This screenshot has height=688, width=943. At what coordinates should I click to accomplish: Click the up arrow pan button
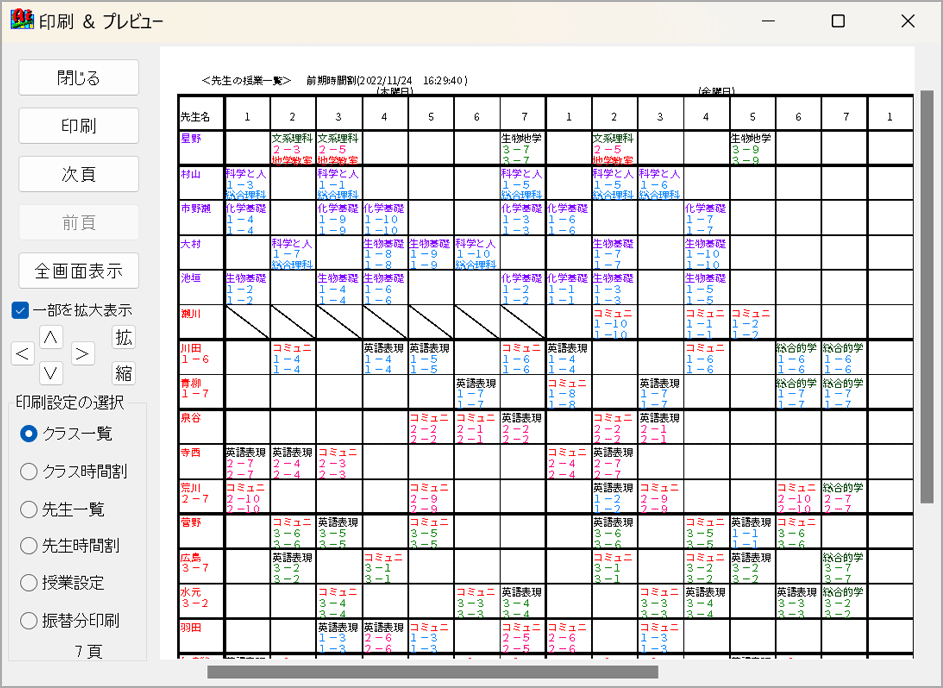51,337
